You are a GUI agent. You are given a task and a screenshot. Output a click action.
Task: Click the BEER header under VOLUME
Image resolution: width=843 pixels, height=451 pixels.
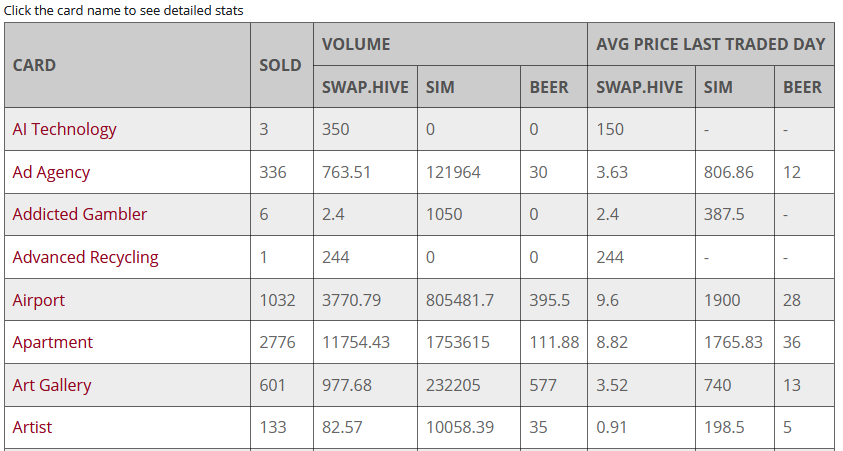549,87
